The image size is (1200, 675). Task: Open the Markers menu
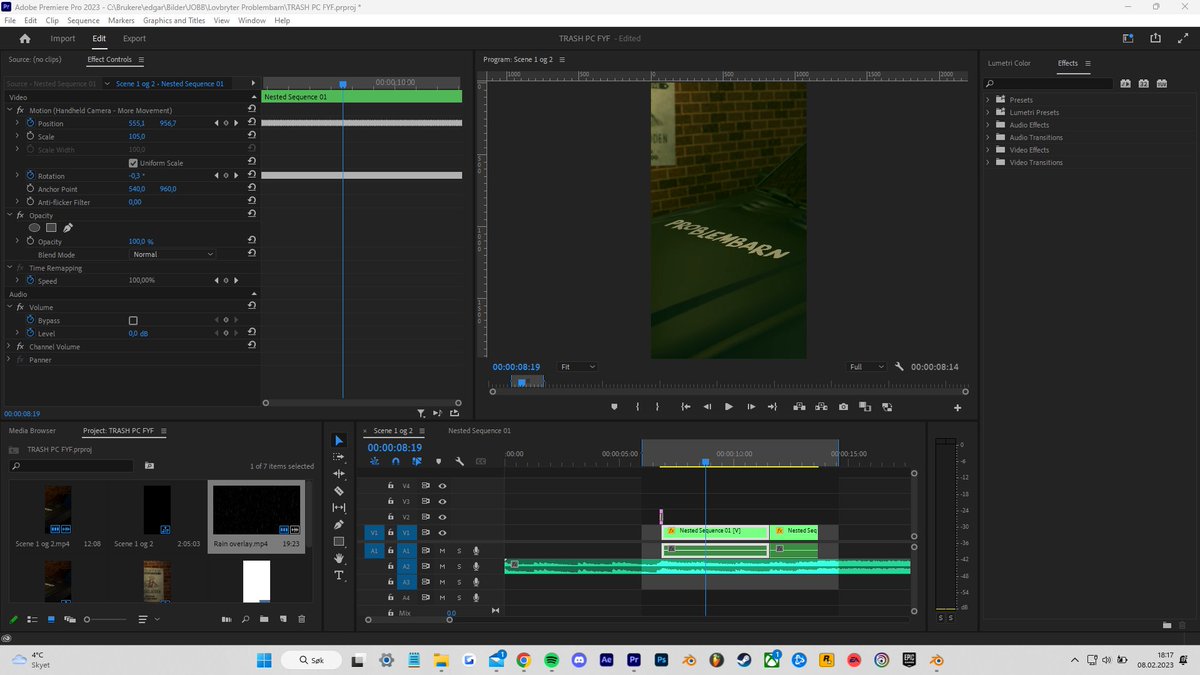point(121,20)
